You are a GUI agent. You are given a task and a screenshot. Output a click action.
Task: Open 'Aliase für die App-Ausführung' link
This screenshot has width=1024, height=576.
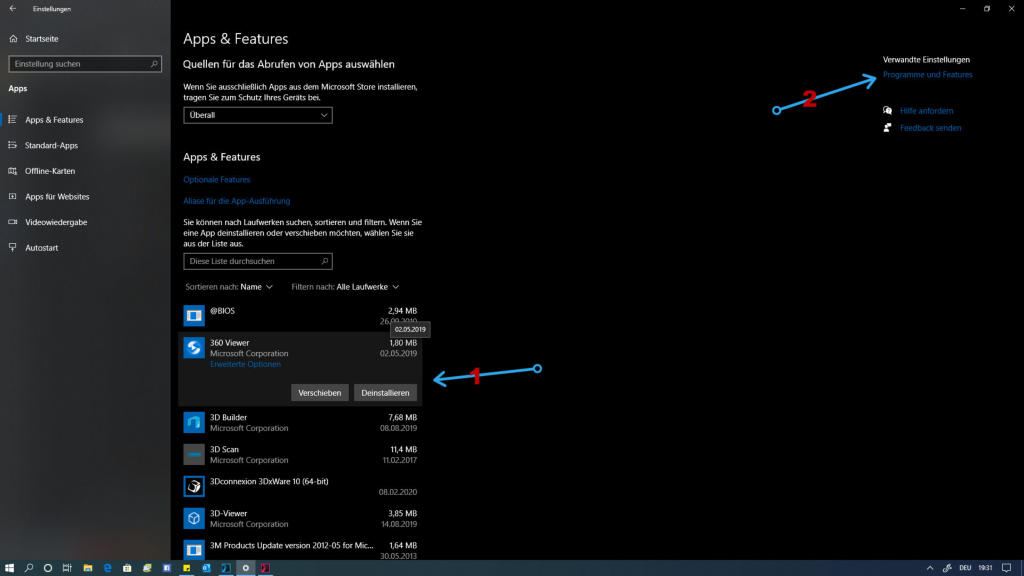pyautogui.click(x=237, y=201)
